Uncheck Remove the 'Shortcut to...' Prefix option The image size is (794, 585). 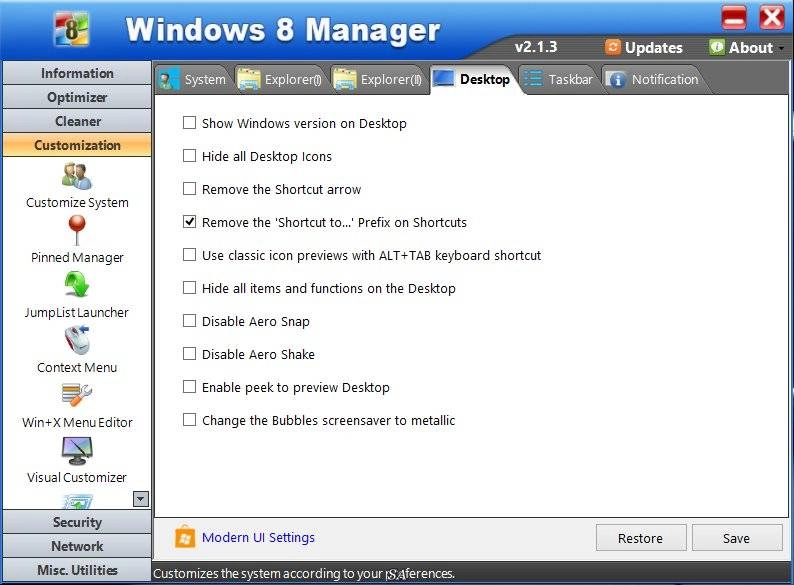point(189,222)
